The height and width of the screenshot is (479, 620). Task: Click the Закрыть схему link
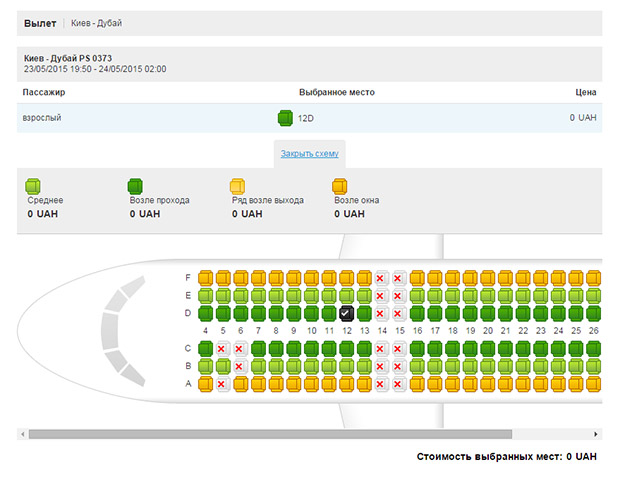coord(309,154)
